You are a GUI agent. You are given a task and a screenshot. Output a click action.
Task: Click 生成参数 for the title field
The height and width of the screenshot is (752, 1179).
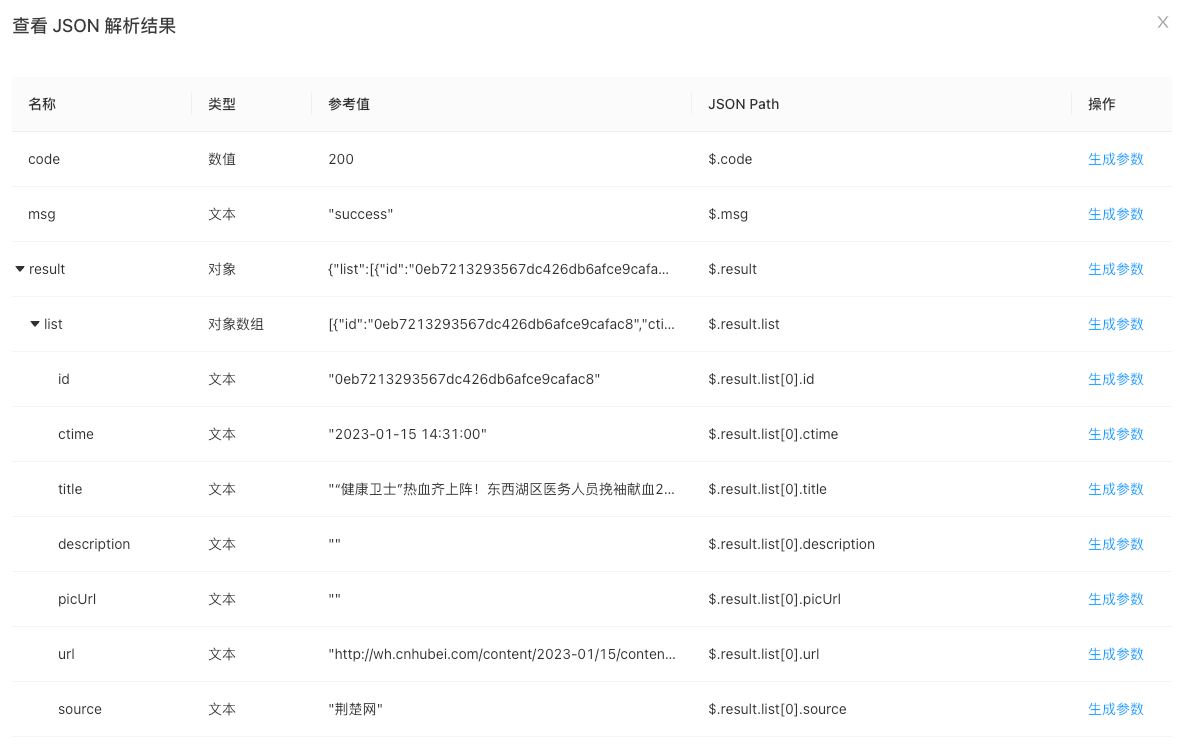pyautogui.click(x=1115, y=489)
